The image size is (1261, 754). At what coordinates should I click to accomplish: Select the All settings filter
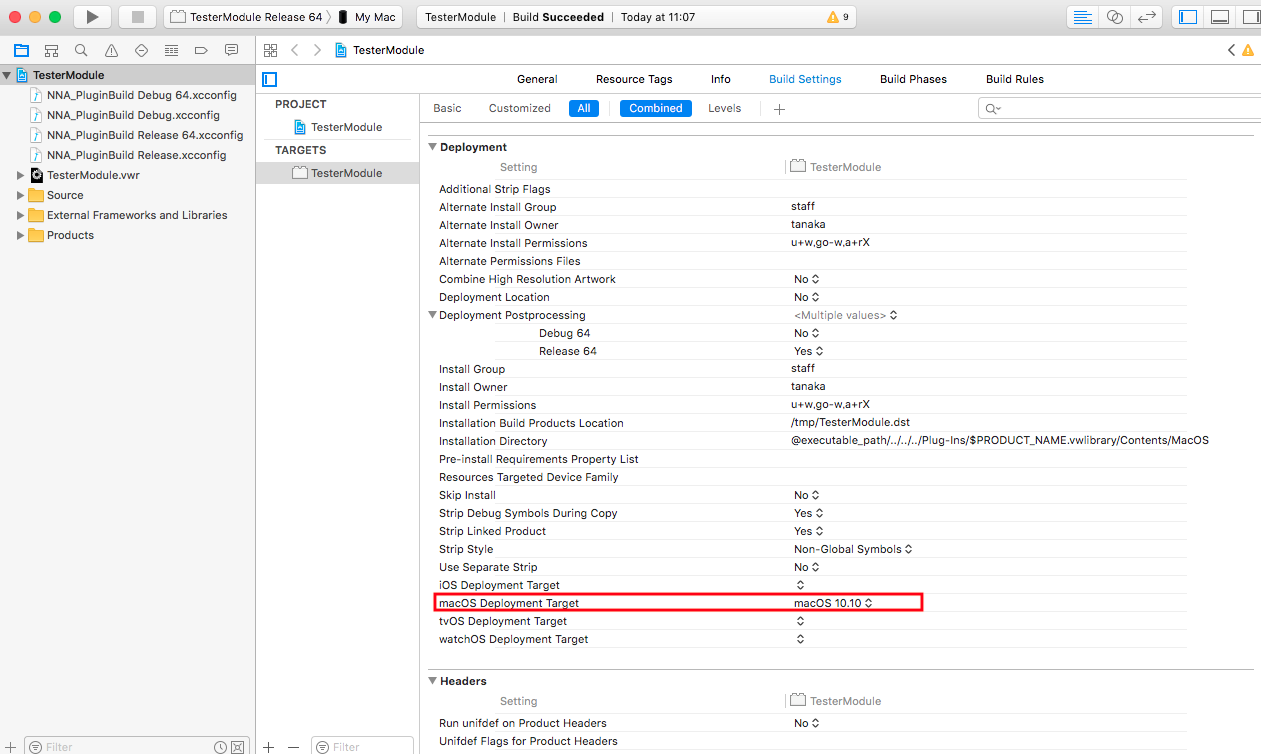(x=584, y=108)
